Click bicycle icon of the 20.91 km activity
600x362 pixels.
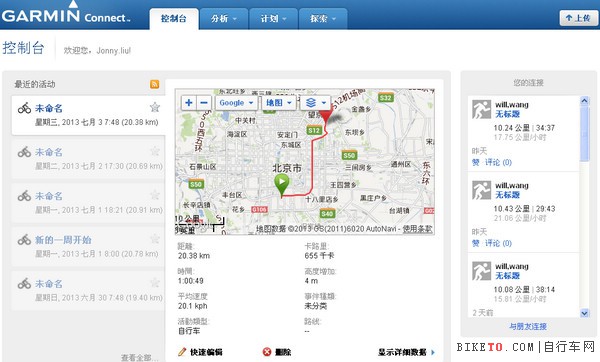(24, 196)
